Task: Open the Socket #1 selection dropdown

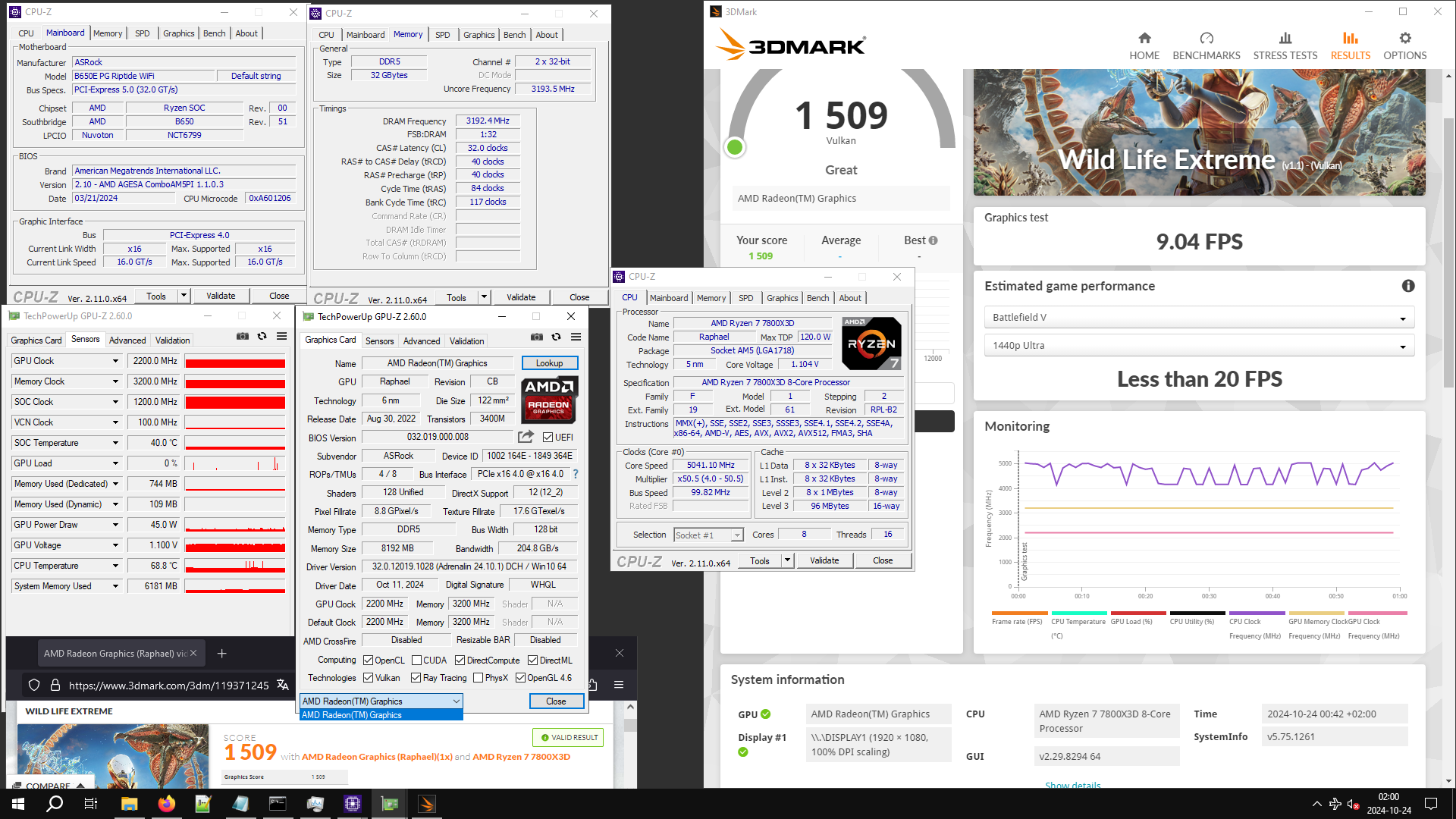Action: 708,535
